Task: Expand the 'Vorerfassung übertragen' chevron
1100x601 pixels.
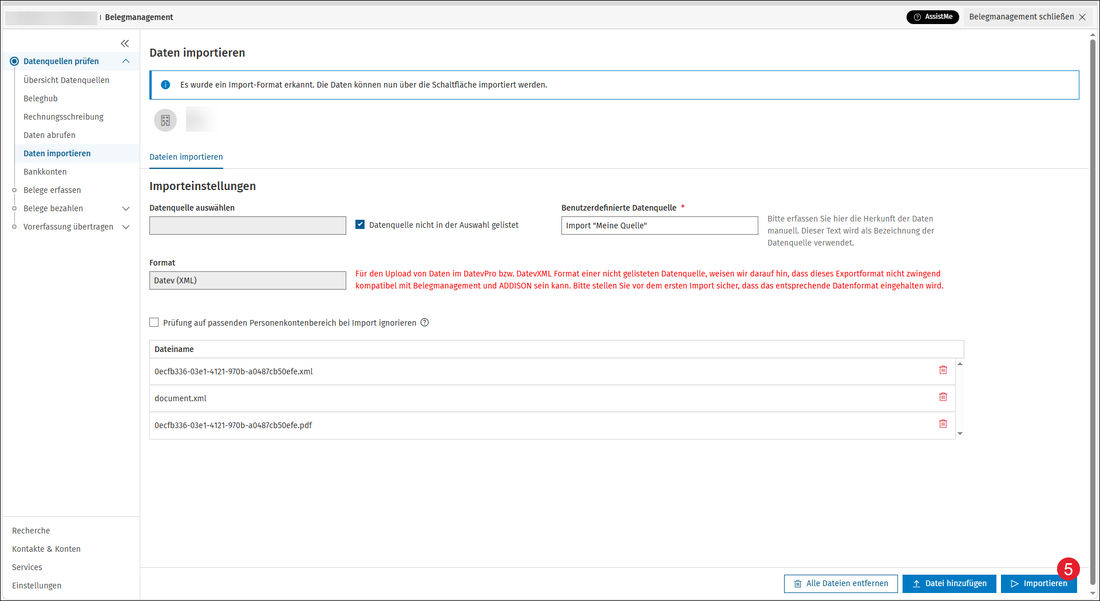Action: pyautogui.click(x=126, y=227)
